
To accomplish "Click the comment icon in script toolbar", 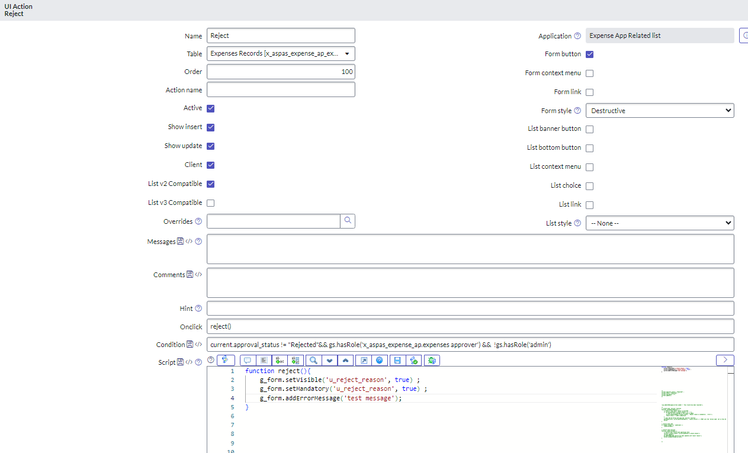I will coord(248,360).
